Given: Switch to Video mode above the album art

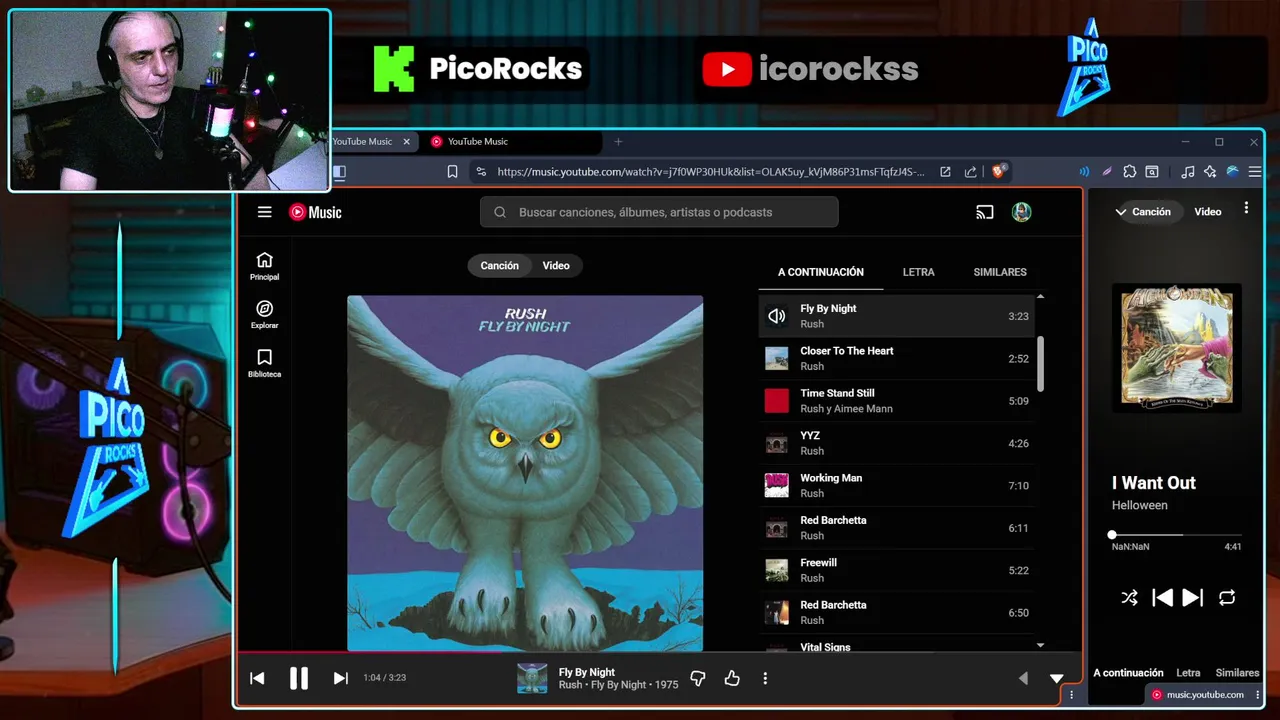Looking at the screenshot, I should (x=556, y=266).
